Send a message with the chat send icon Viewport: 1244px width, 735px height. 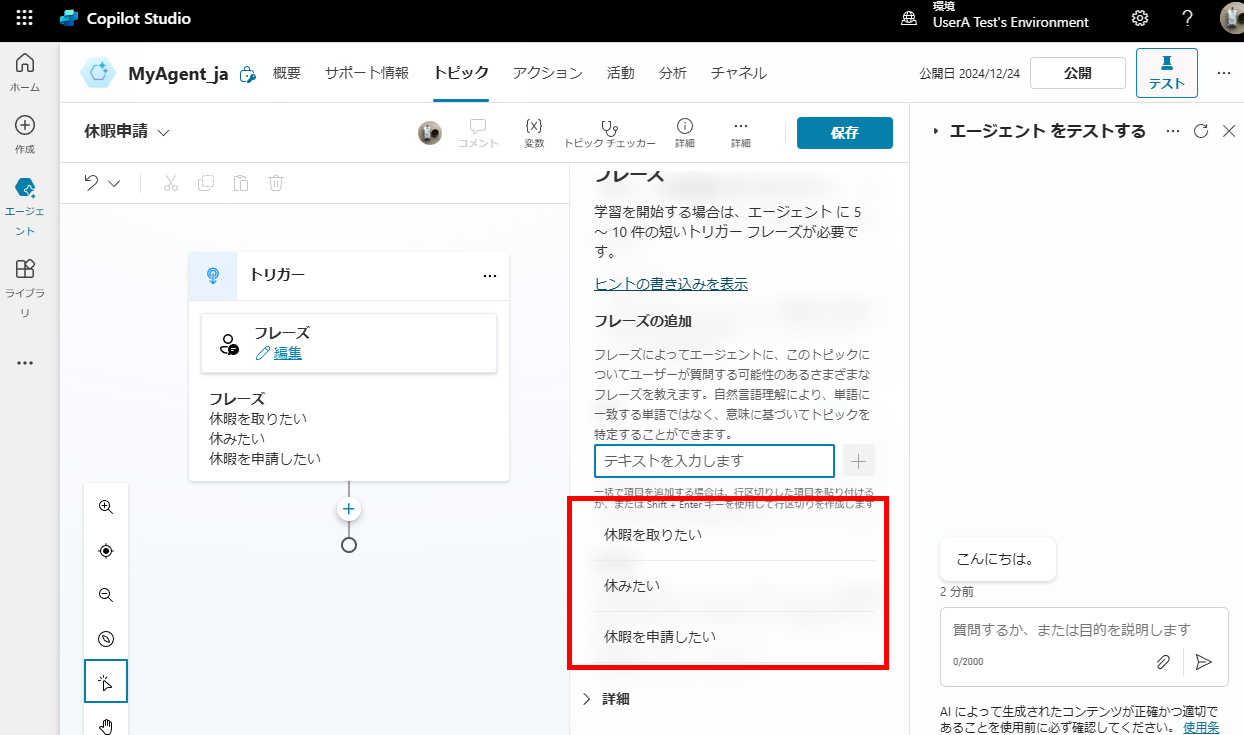tap(1204, 661)
